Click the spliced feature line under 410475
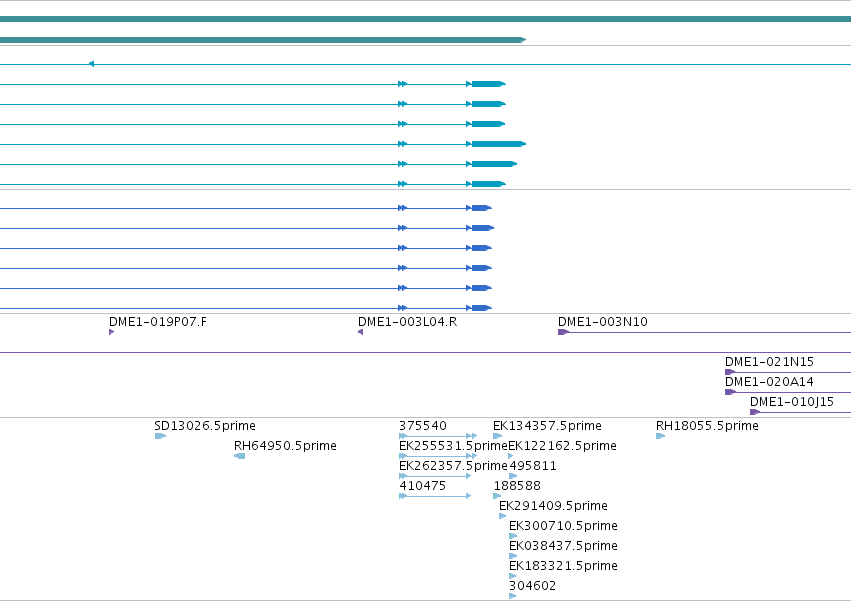The height and width of the screenshot is (601, 851). 435,496
